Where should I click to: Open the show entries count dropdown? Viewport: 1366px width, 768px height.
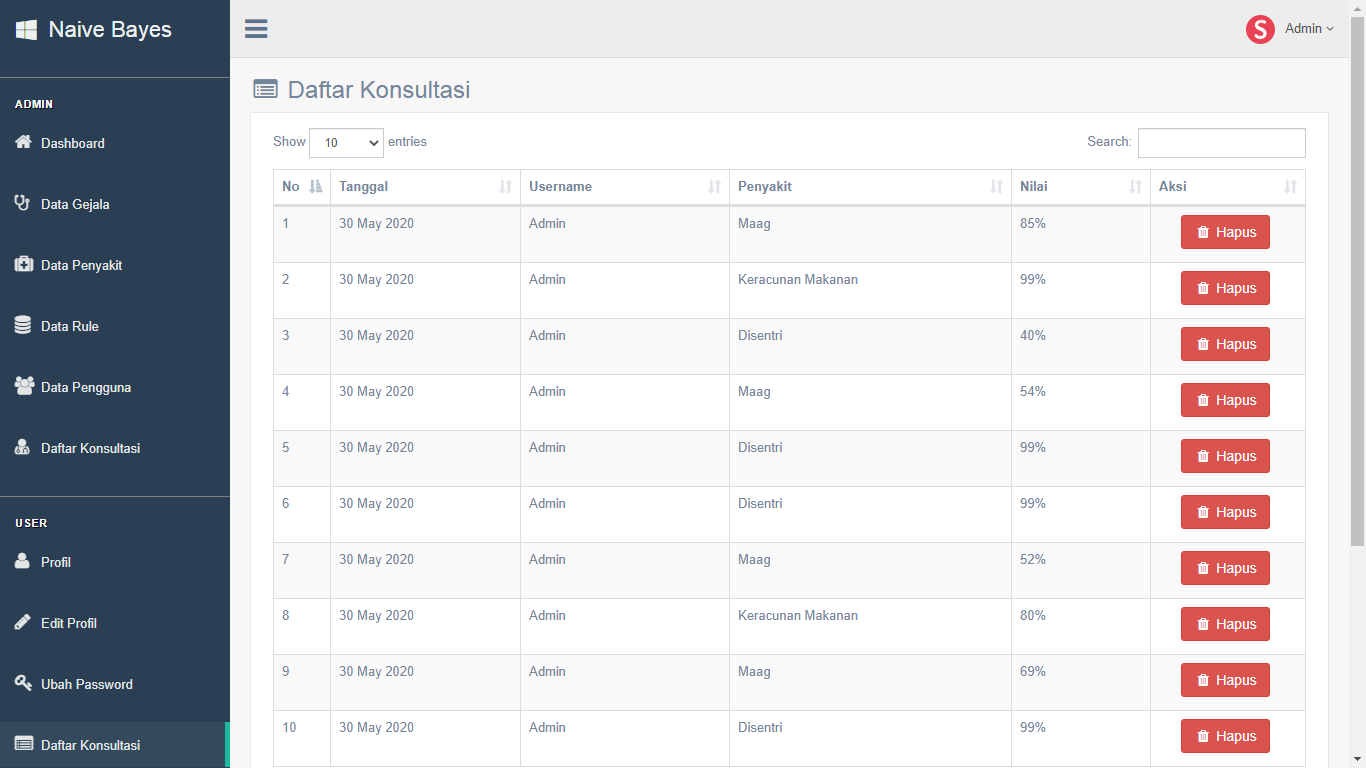tap(346, 143)
